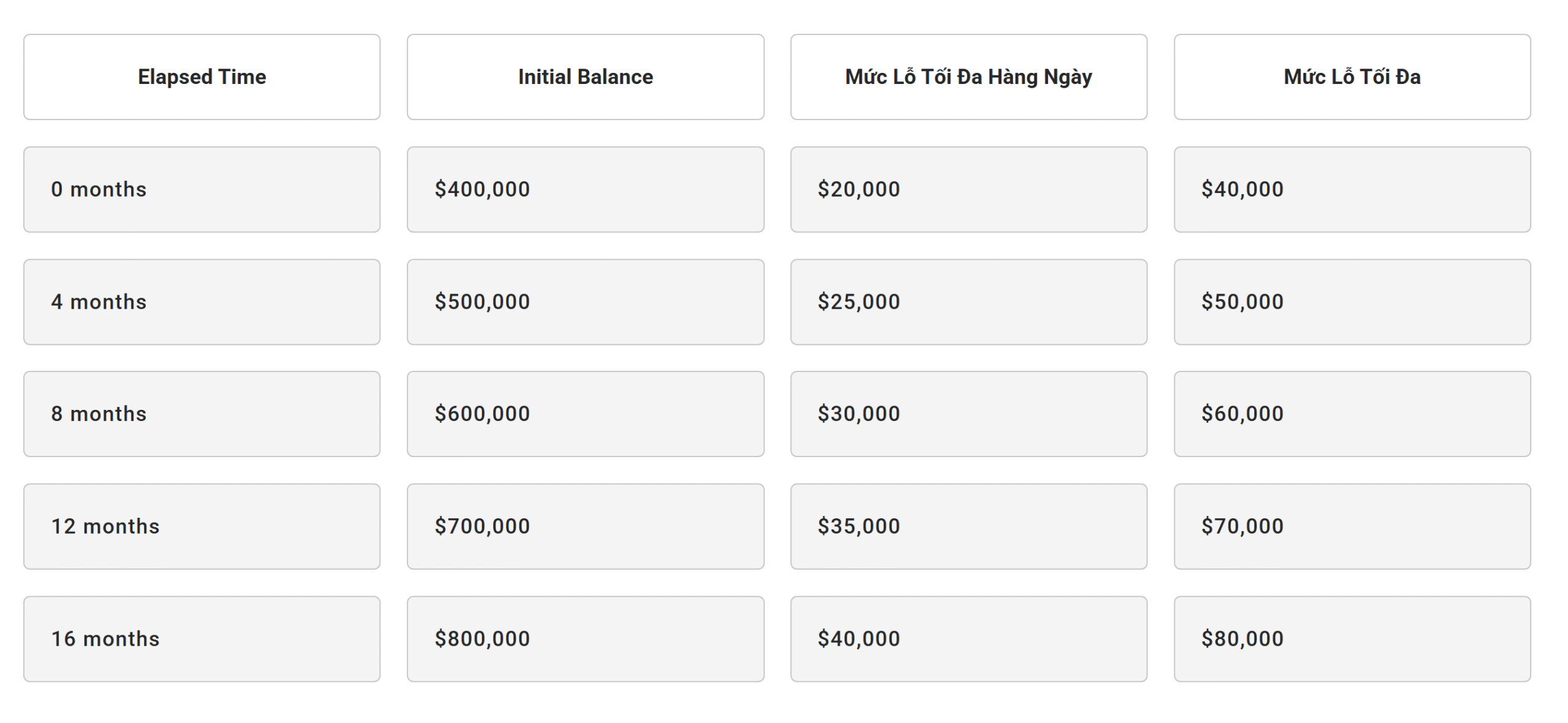Click the $20,000 daily loss cell
The image size is (1568, 723).
968,189
